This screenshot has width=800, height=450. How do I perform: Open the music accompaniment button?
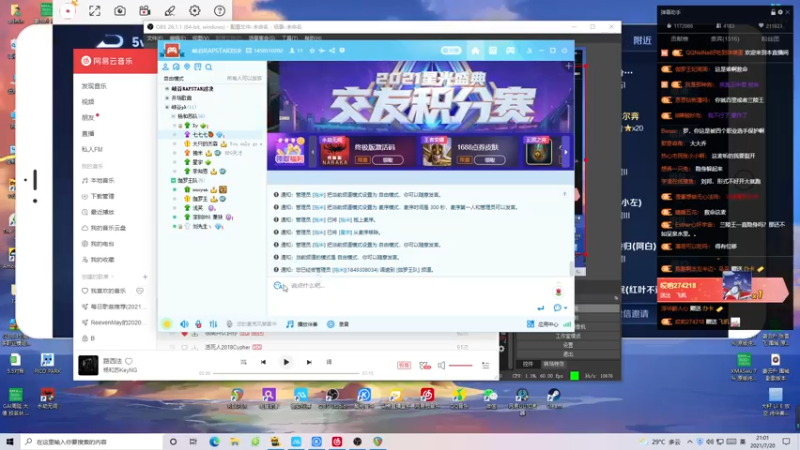[302, 324]
